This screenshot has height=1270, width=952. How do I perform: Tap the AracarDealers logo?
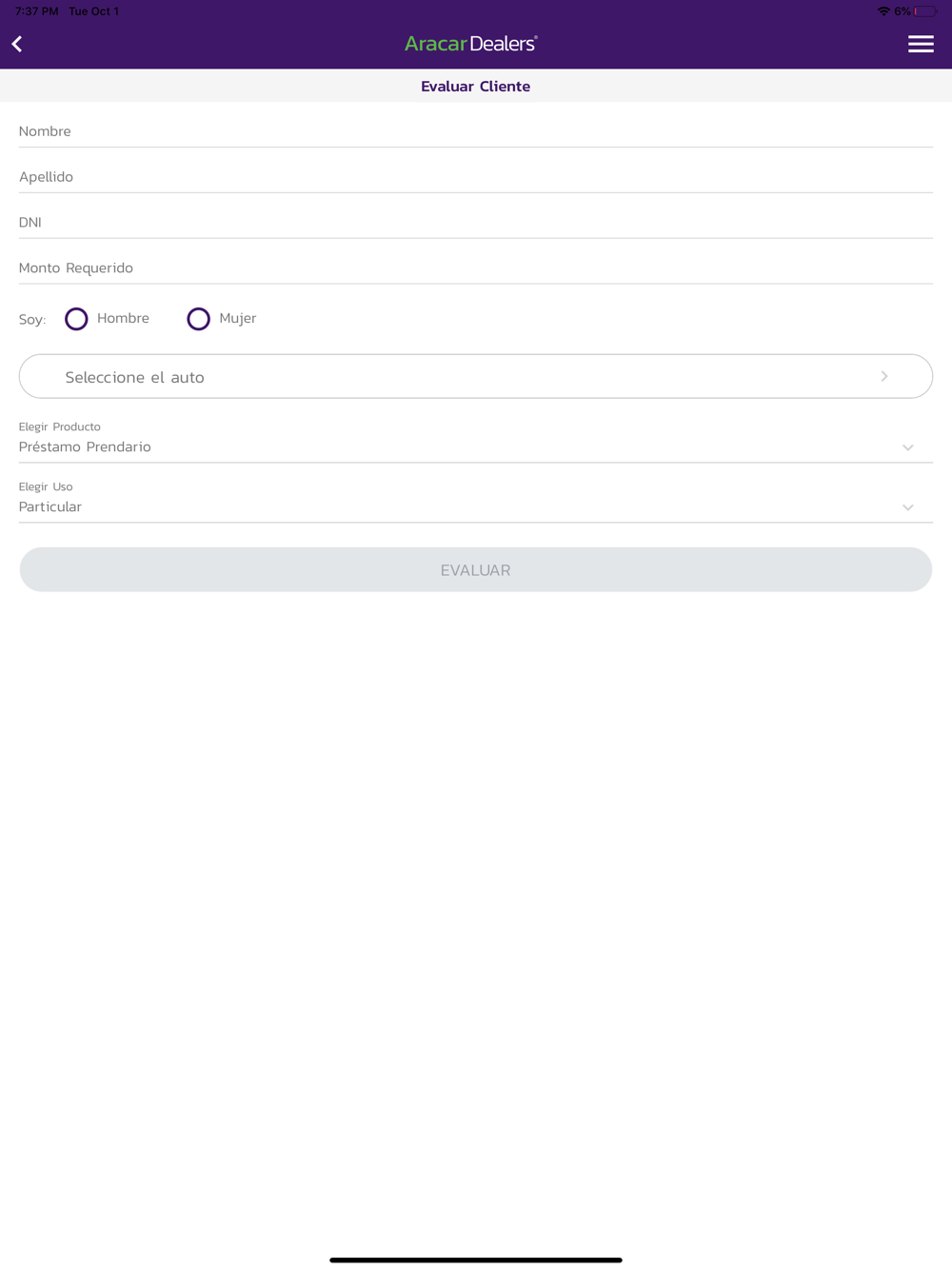pos(471,44)
